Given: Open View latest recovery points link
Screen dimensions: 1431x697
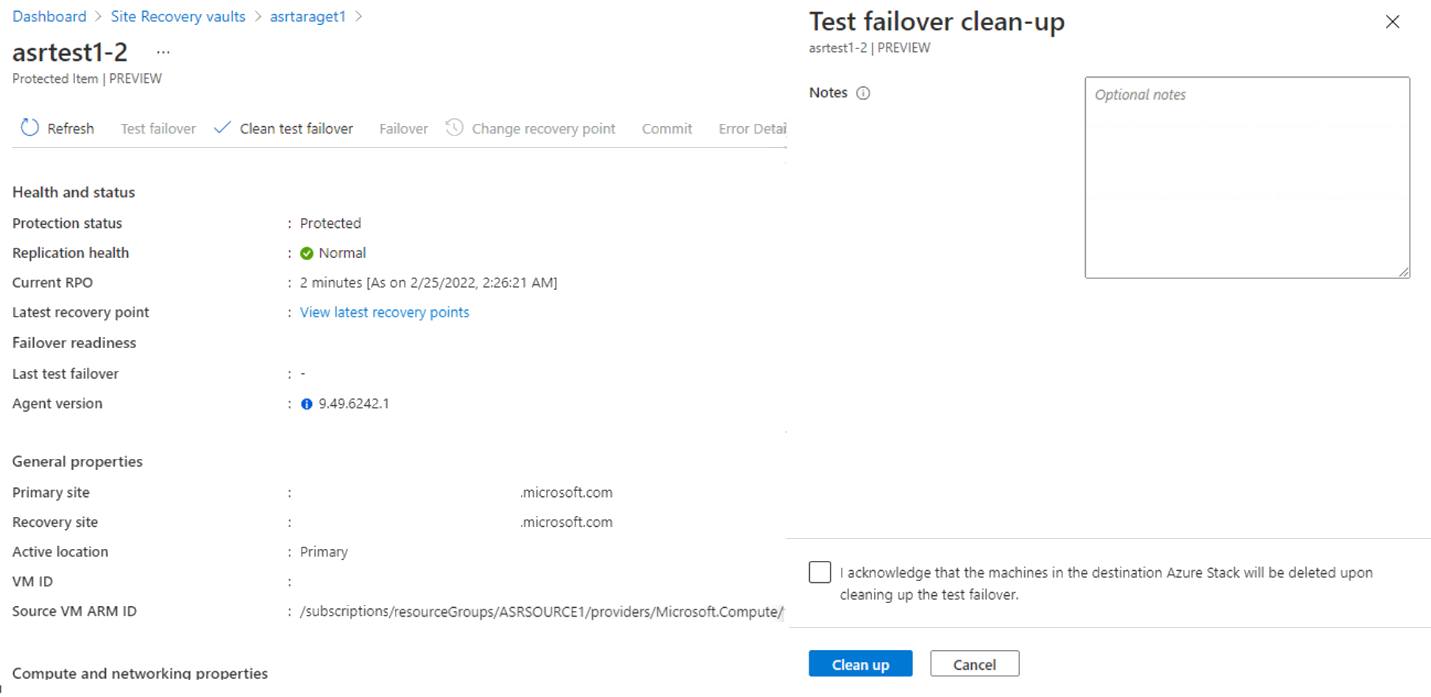Looking at the screenshot, I should [x=384, y=312].
